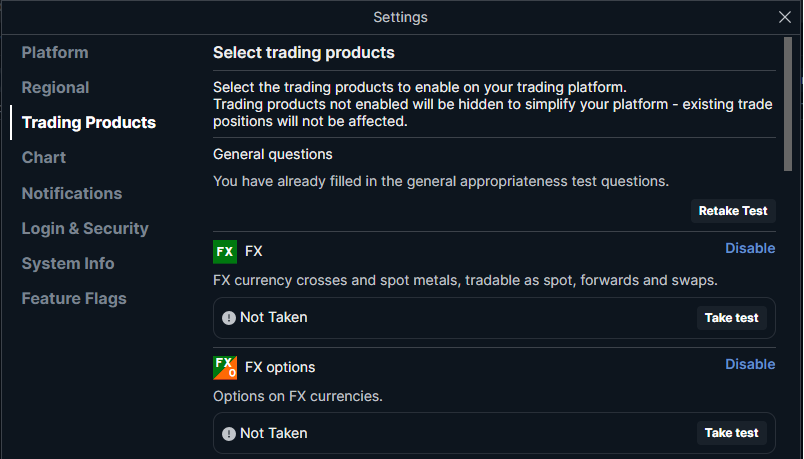
Task: Switch to the Chart settings section
Action: (44, 157)
